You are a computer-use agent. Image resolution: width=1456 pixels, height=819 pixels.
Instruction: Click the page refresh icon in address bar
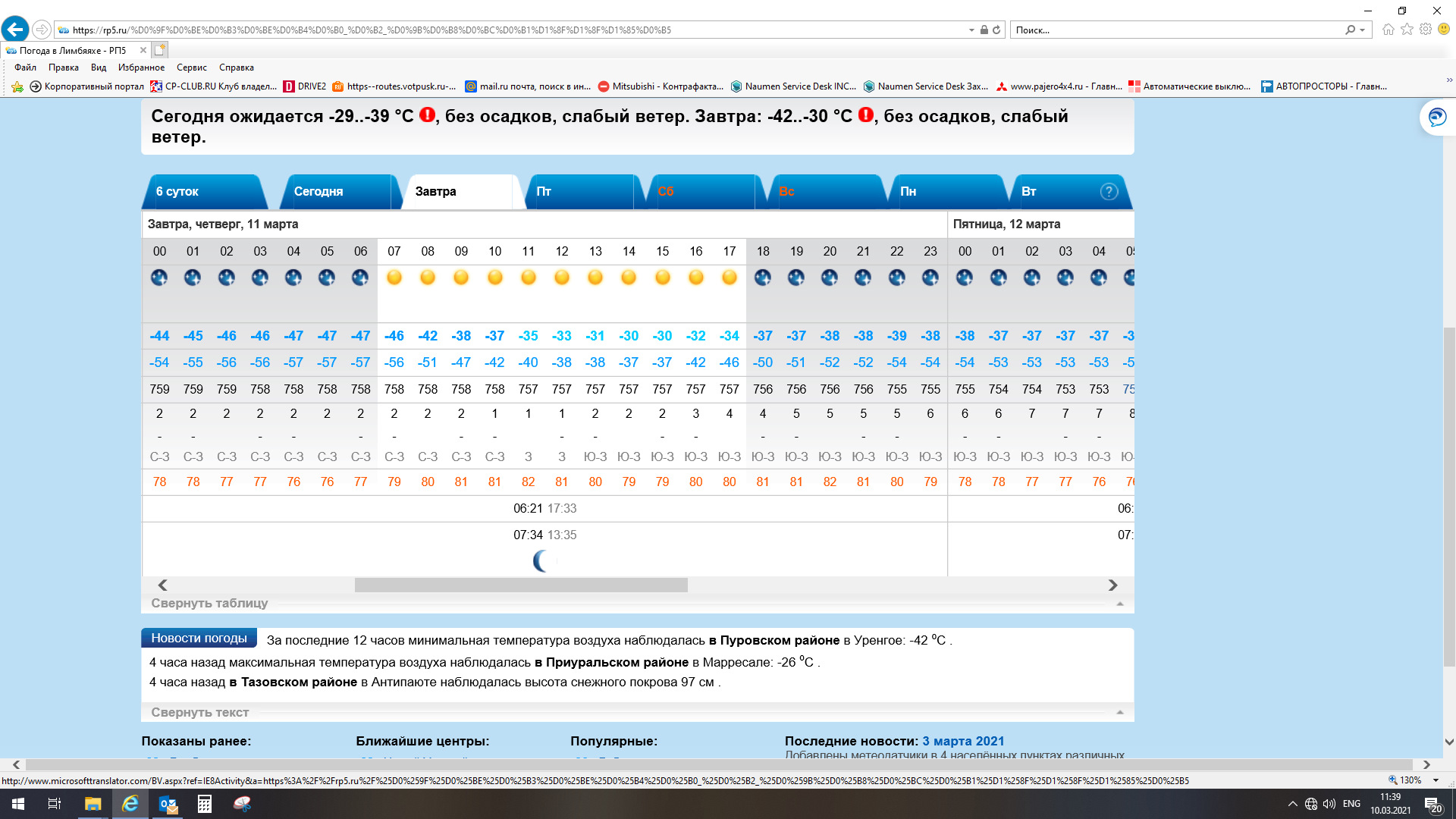pyautogui.click(x=996, y=30)
